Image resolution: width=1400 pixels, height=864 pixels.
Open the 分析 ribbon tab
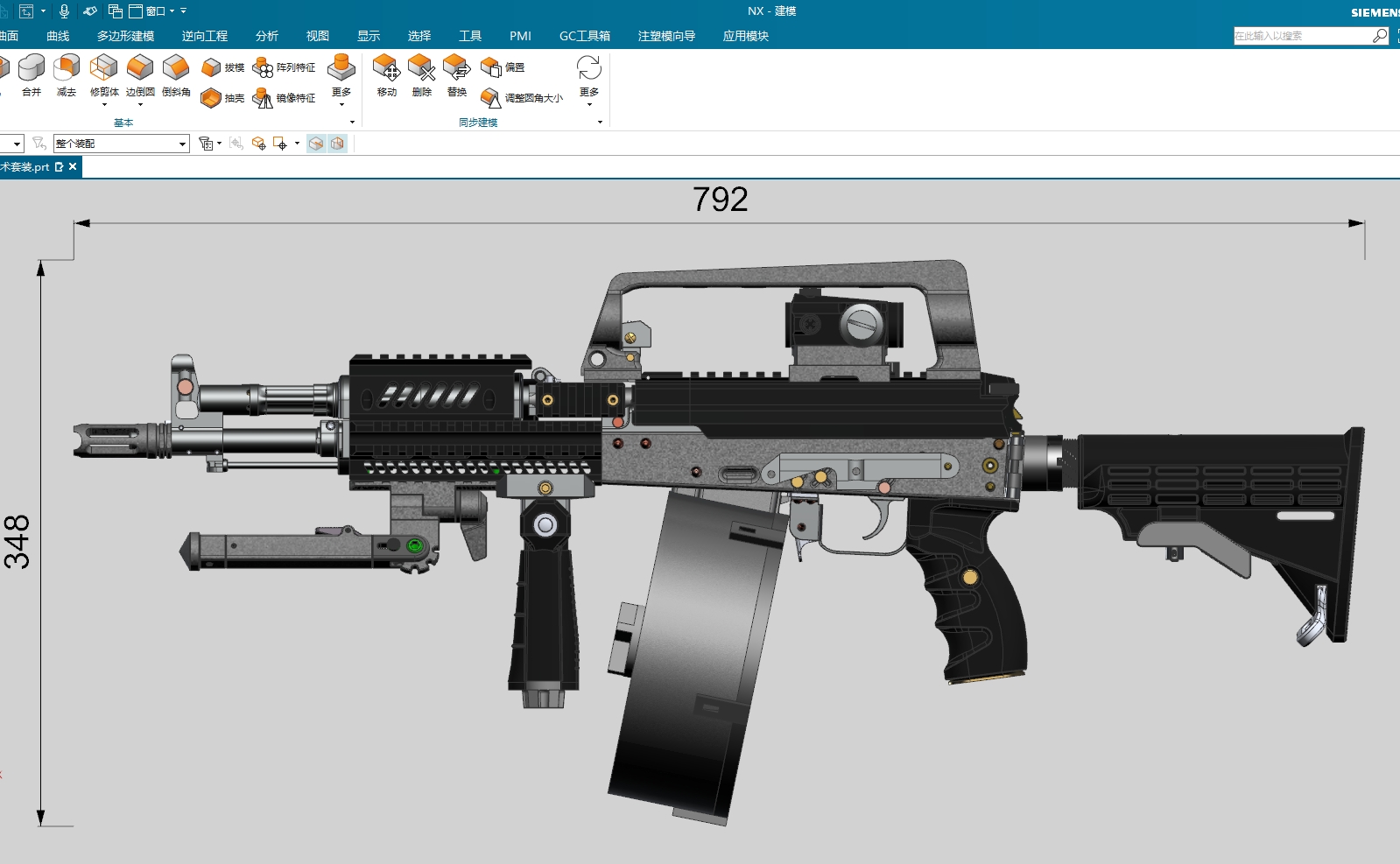pyautogui.click(x=267, y=36)
